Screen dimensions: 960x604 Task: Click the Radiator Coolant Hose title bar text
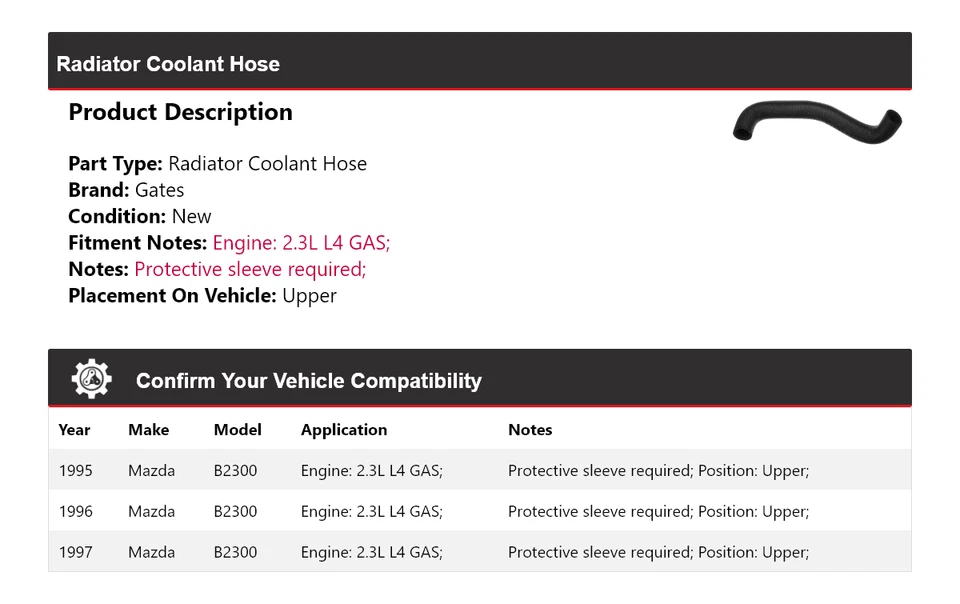pyautogui.click(x=168, y=64)
